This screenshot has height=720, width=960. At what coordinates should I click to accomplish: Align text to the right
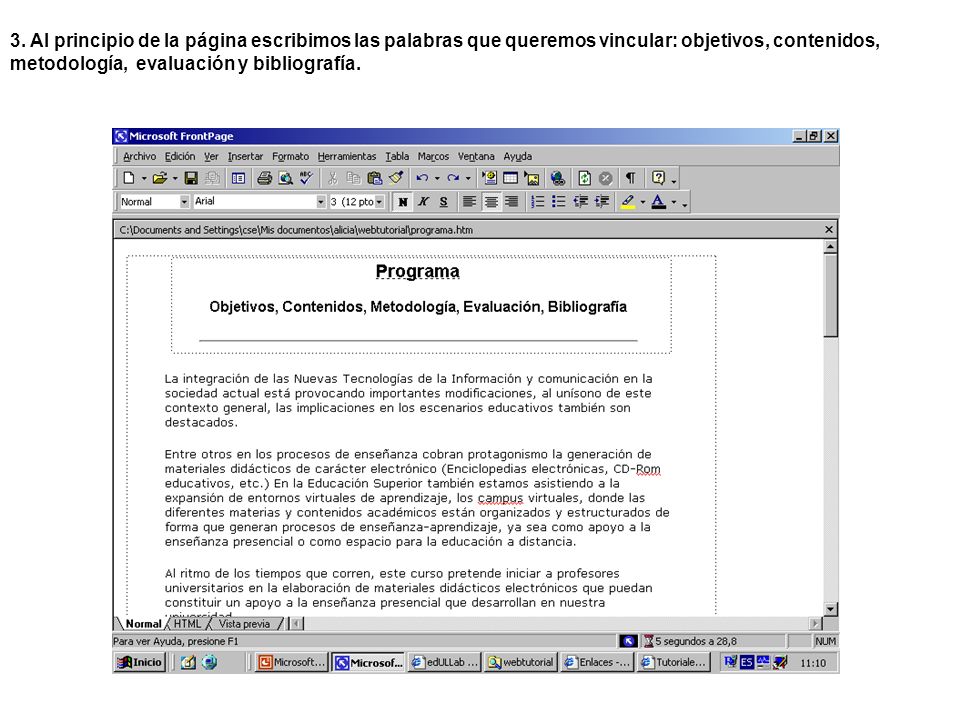coord(511,201)
